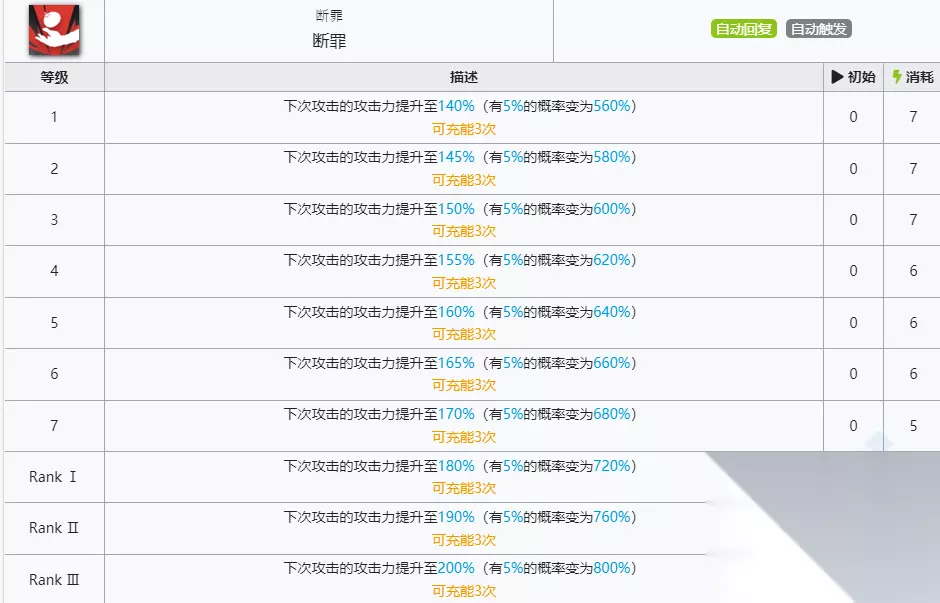The image size is (940, 603).
Task: Click the level 7 cost value 5
Action: (913, 426)
